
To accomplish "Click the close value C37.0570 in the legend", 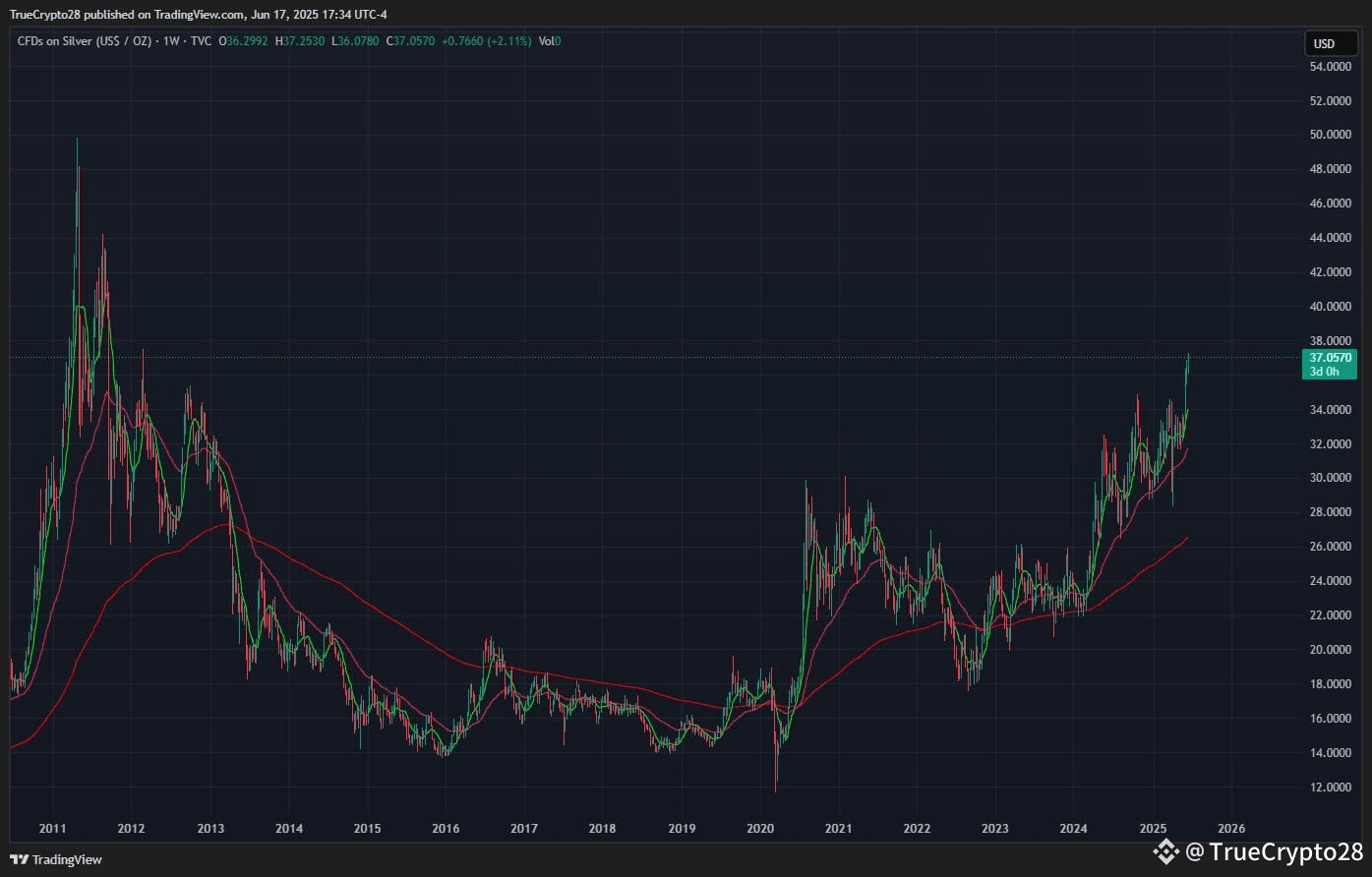I will (x=410, y=41).
